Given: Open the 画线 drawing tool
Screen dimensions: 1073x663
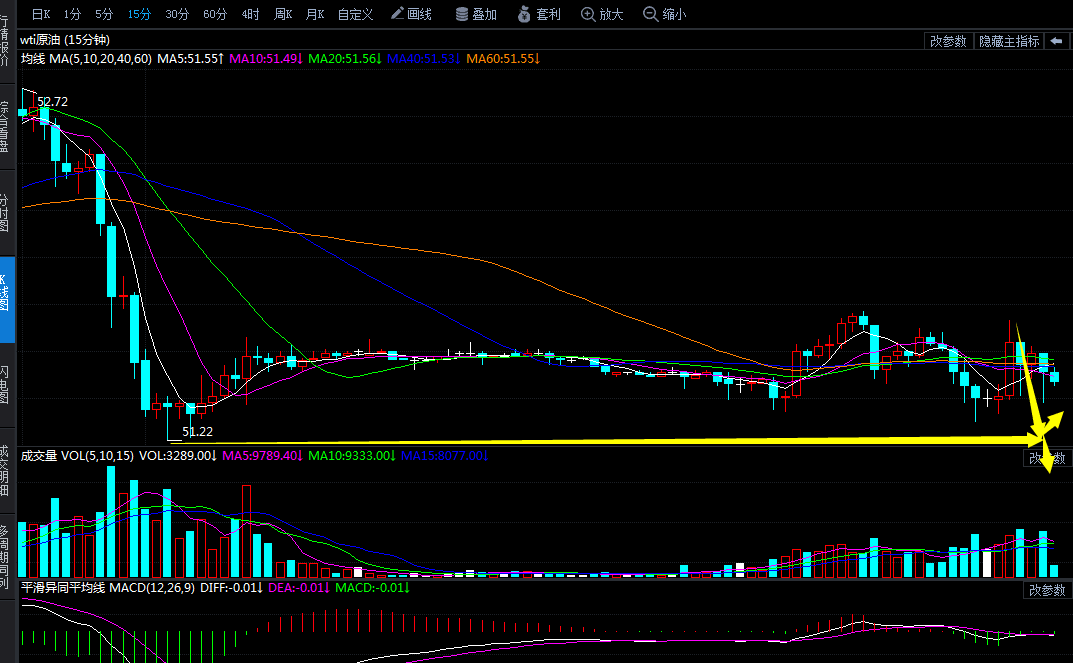Looking at the screenshot, I should pyautogui.click(x=410, y=14).
